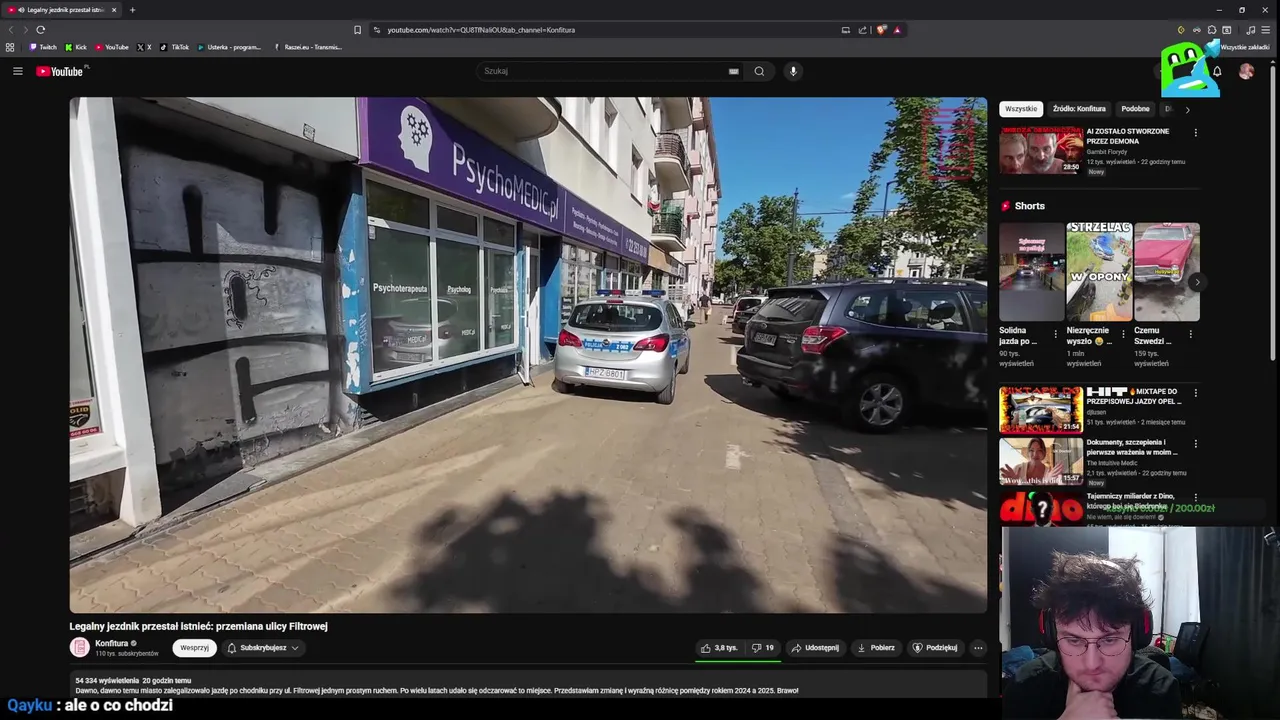Open options for Dokumenty, szczepienia video
Image resolution: width=1280 pixels, height=720 pixels.
point(1195,444)
